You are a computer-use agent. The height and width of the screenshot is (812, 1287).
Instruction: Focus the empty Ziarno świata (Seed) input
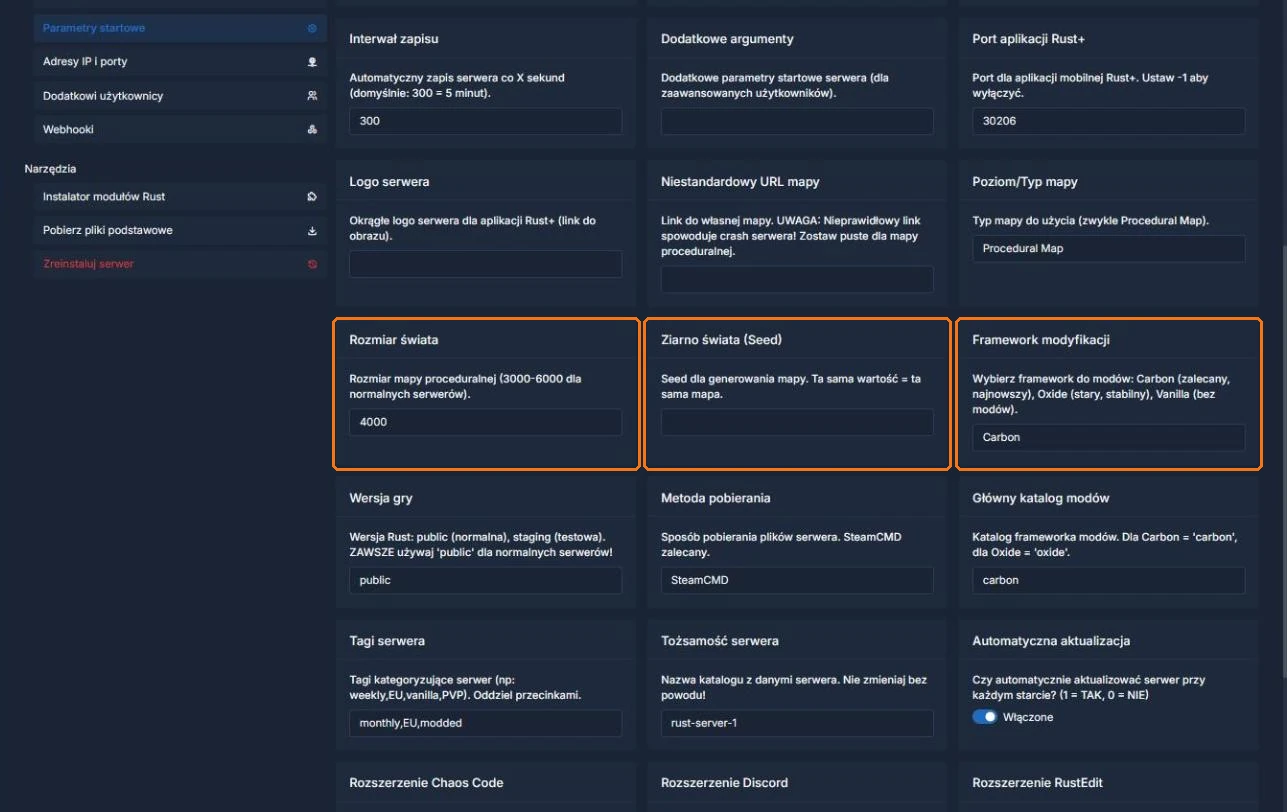tap(797, 422)
